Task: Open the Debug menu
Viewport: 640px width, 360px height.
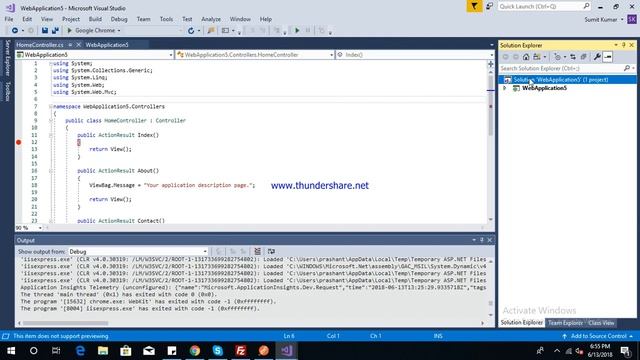Action: (119, 19)
